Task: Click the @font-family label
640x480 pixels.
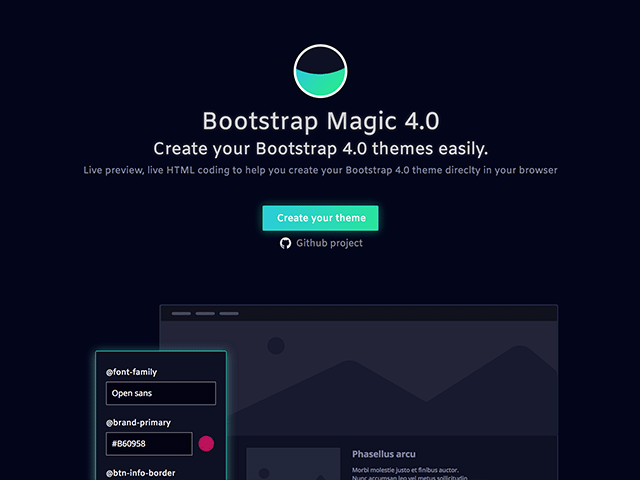Action: pyautogui.click(x=132, y=372)
